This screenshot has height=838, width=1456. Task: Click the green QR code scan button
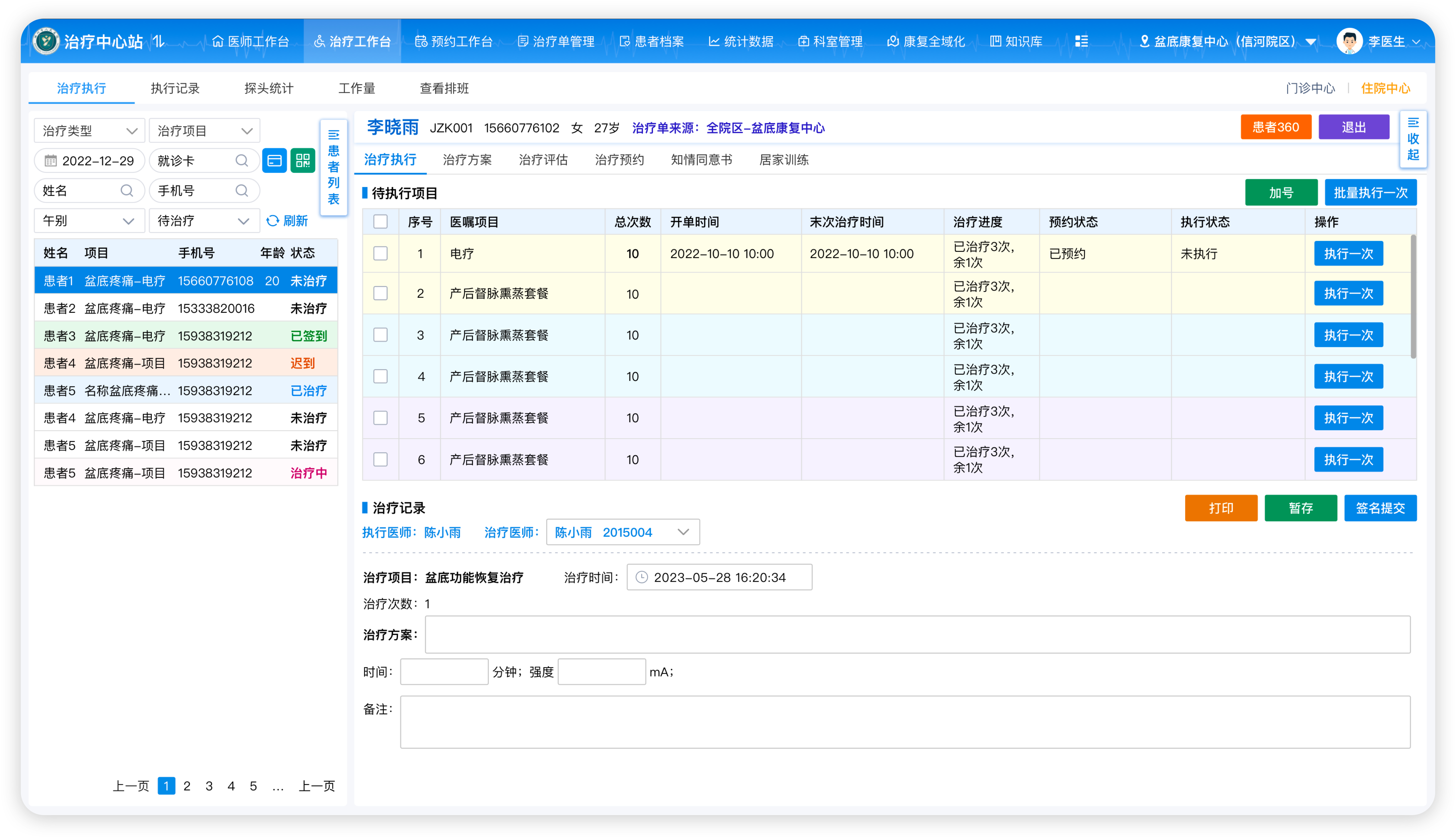[x=303, y=161]
